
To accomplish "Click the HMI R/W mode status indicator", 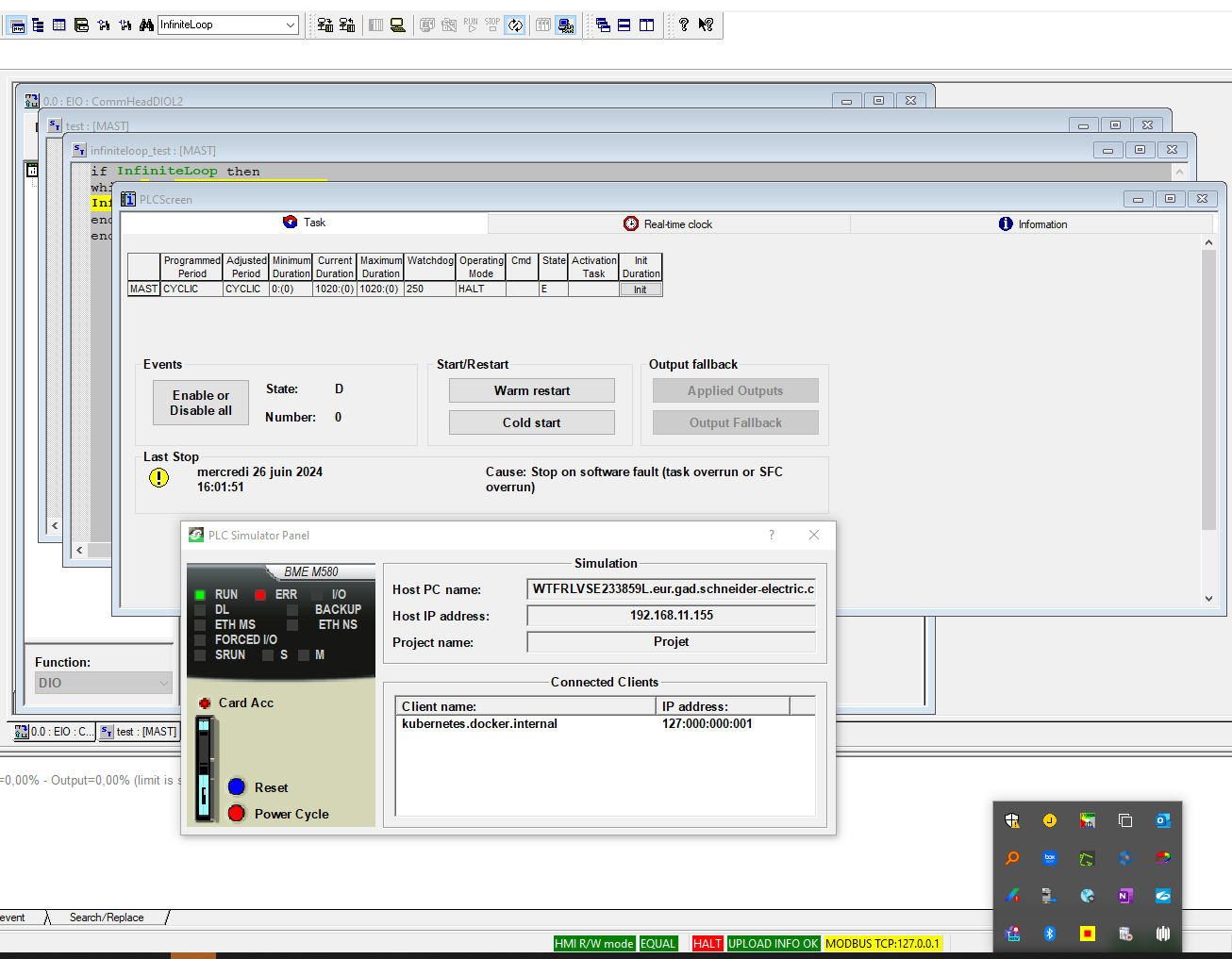I will (x=594, y=944).
